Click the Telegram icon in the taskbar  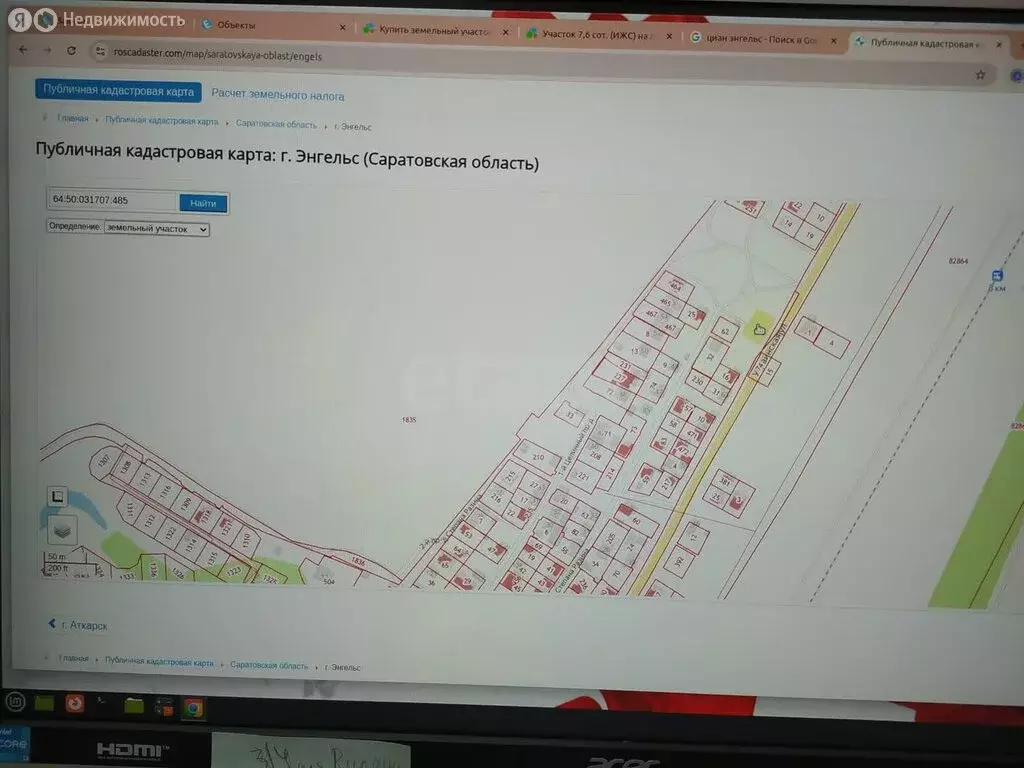(100, 703)
